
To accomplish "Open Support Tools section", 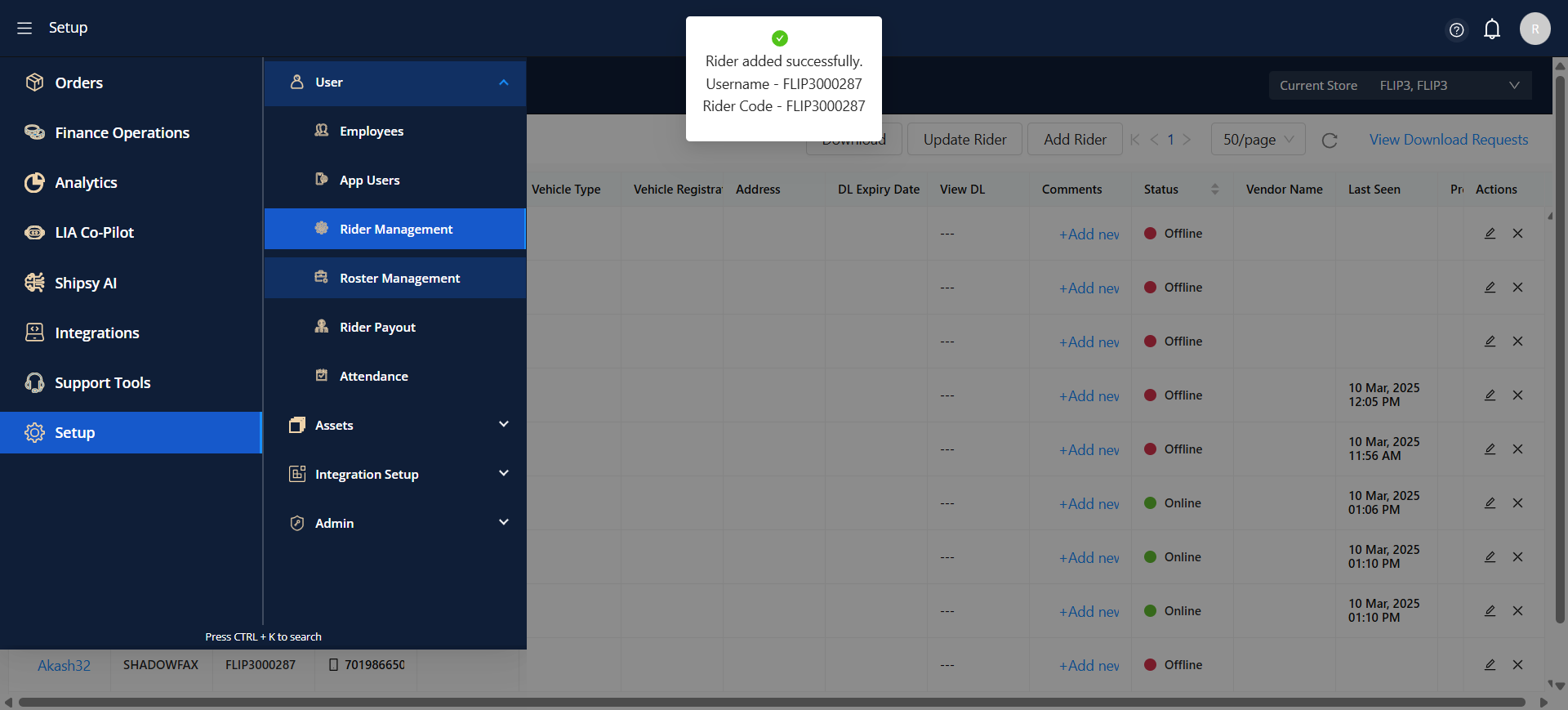I will click(131, 382).
